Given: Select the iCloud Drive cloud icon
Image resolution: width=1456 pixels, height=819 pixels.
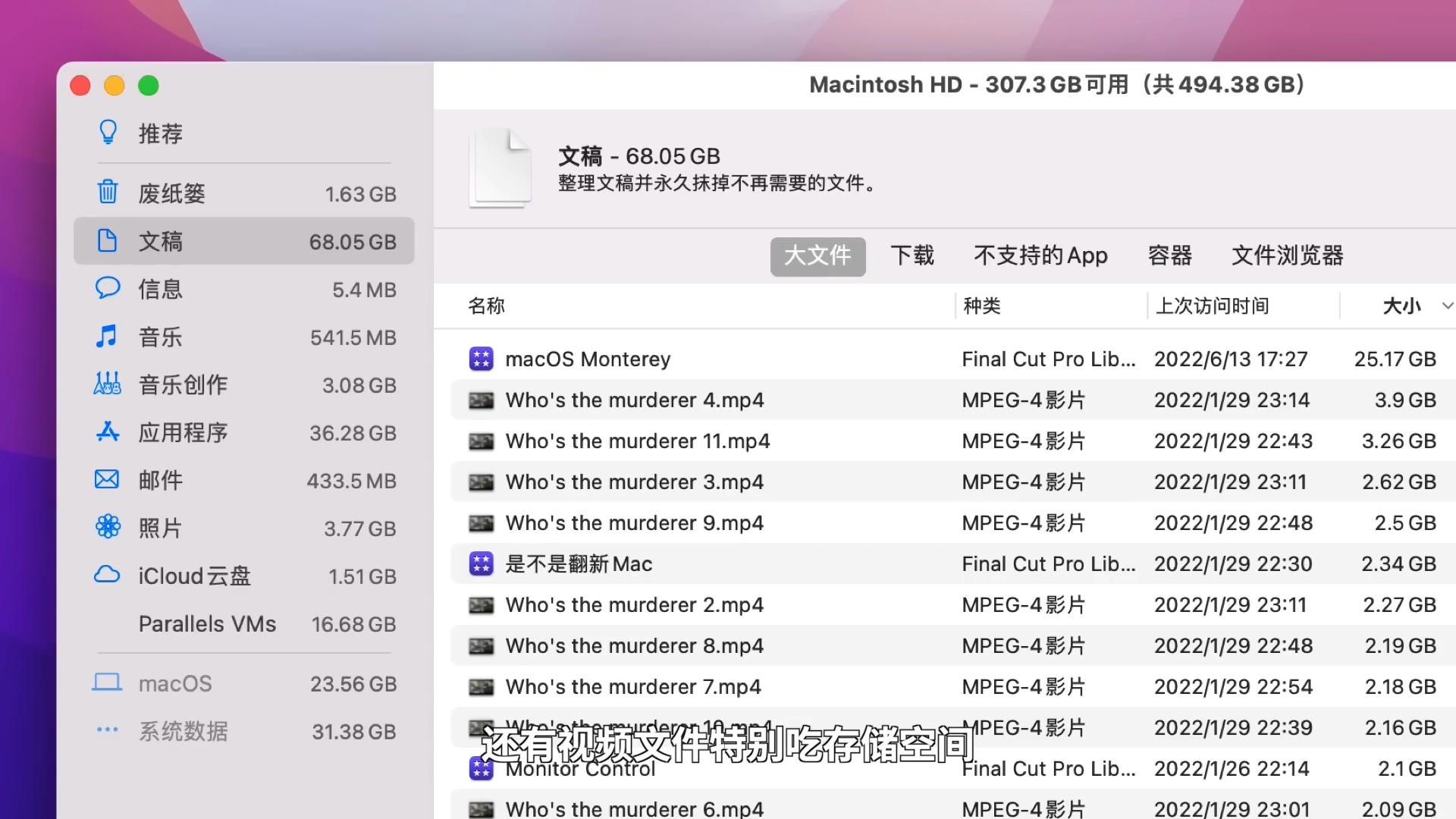Looking at the screenshot, I should (x=107, y=575).
